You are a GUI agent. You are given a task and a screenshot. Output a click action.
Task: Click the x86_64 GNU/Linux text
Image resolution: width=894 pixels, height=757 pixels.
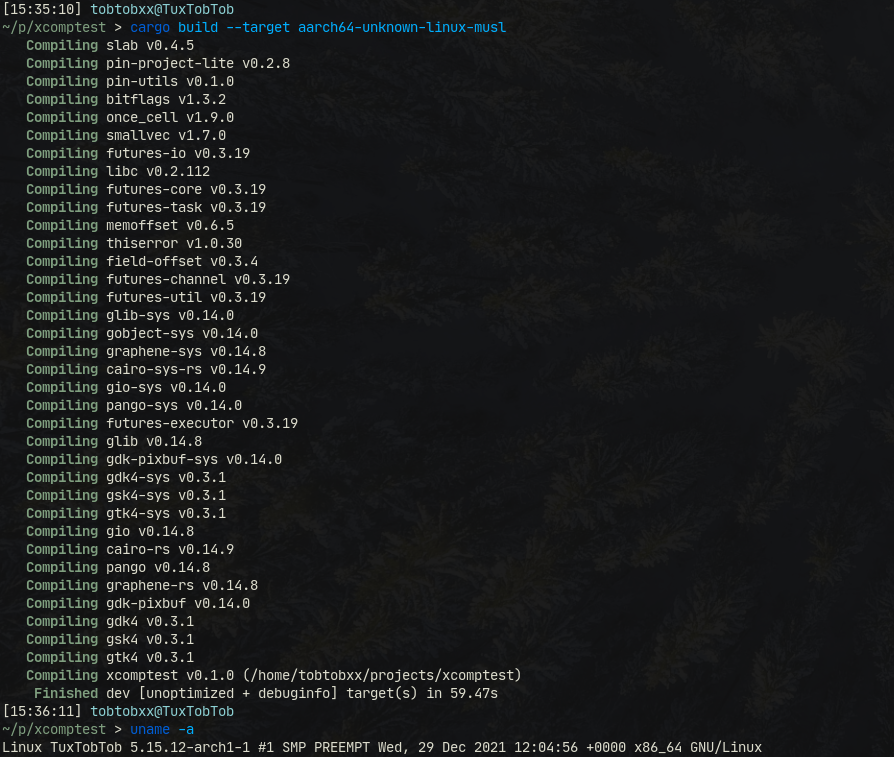click(x=698, y=747)
